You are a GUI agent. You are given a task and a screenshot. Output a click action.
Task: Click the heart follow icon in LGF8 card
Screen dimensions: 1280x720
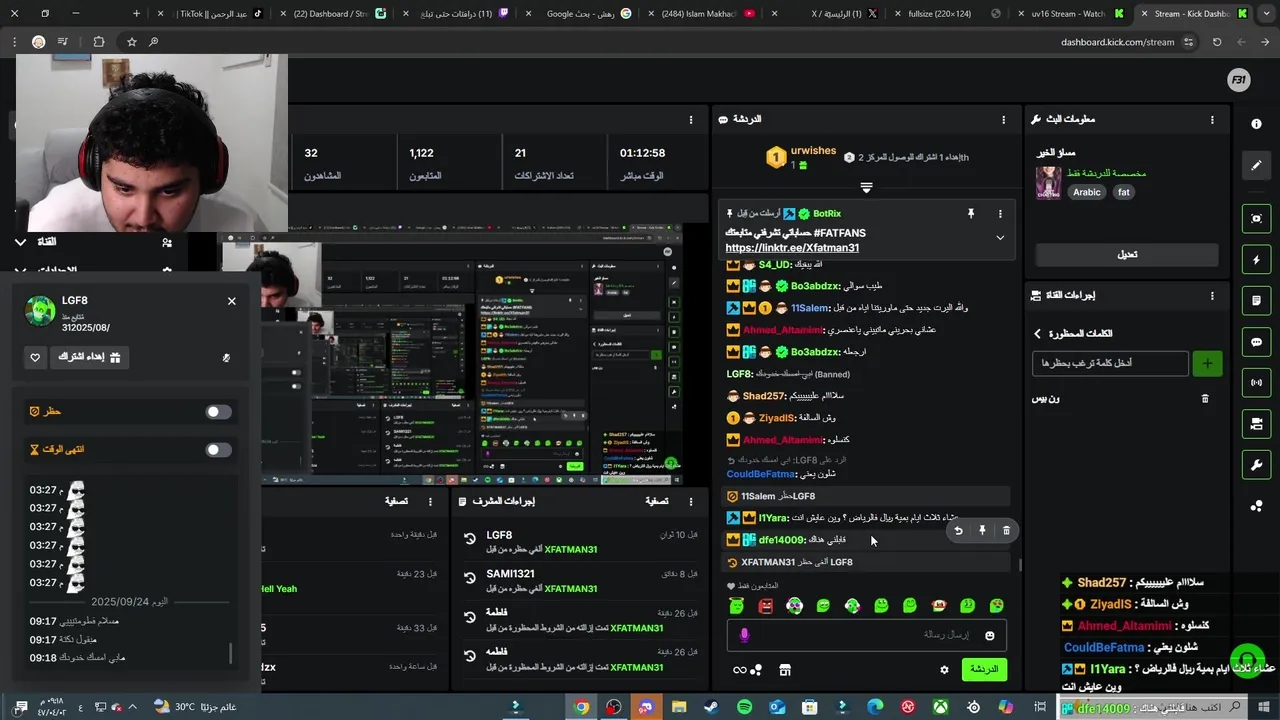[x=35, y=357]
